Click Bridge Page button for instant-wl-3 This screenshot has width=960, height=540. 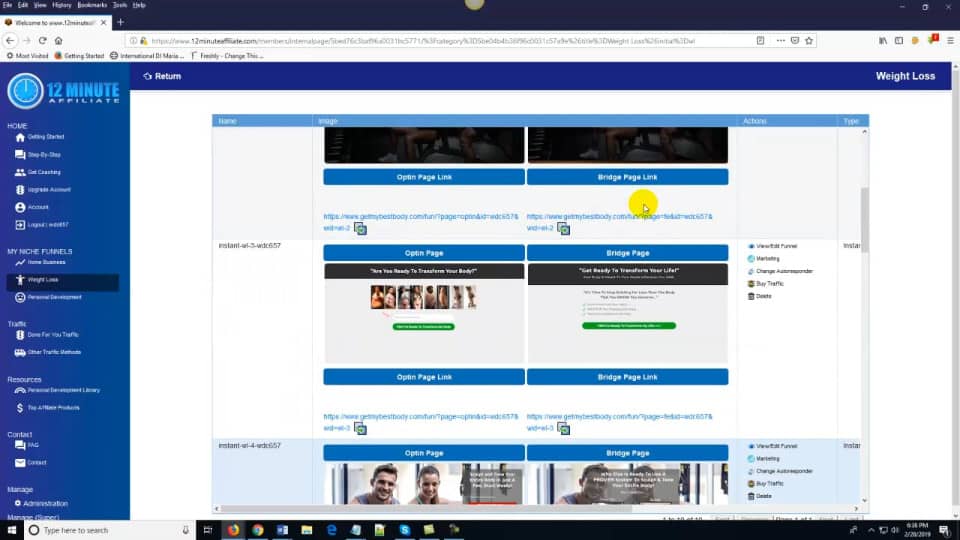628,253
